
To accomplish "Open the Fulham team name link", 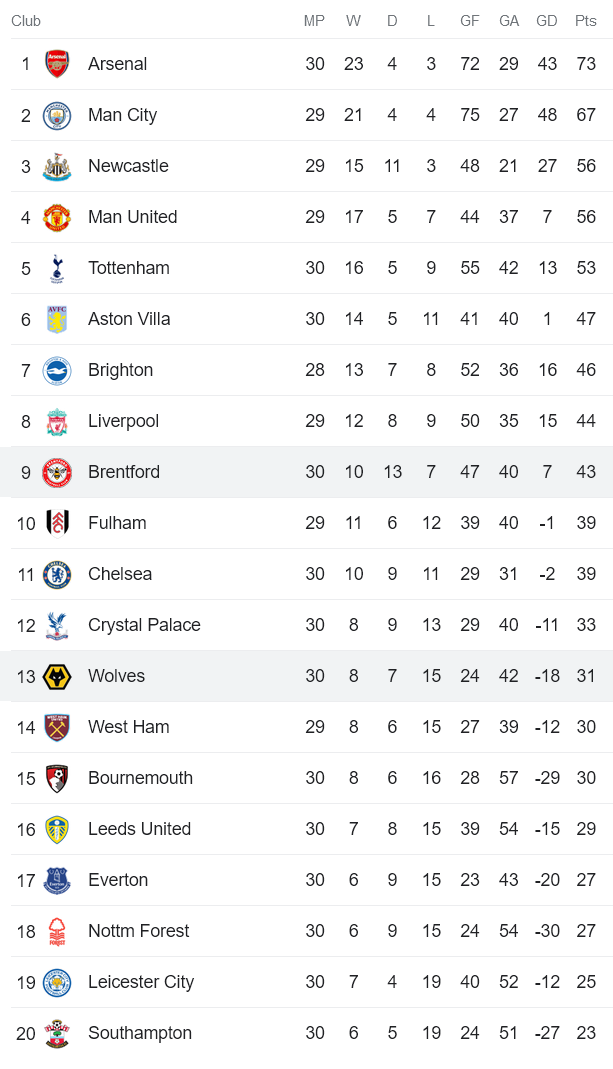I will [x=117, y=523].
